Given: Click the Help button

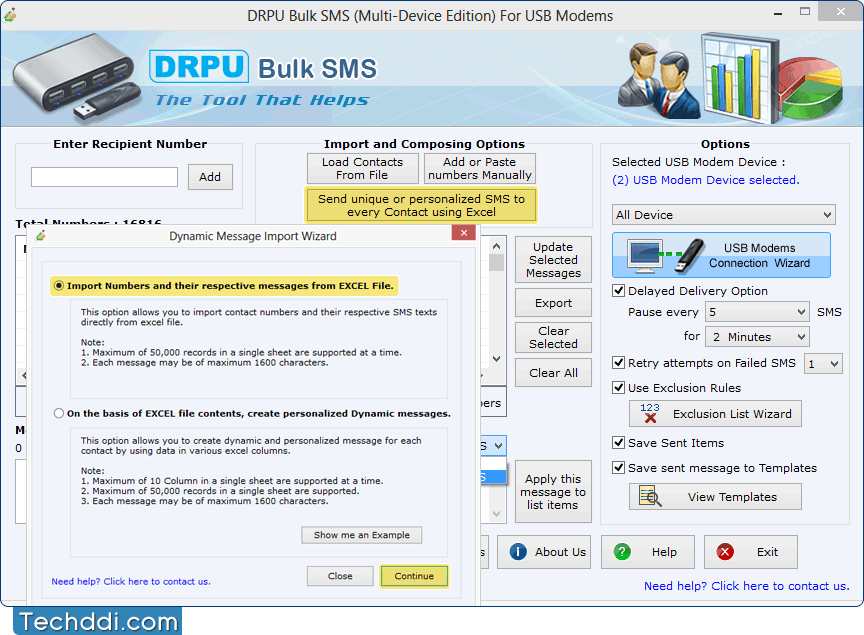Looking at the screenshot, I should (x=647, y=552).
